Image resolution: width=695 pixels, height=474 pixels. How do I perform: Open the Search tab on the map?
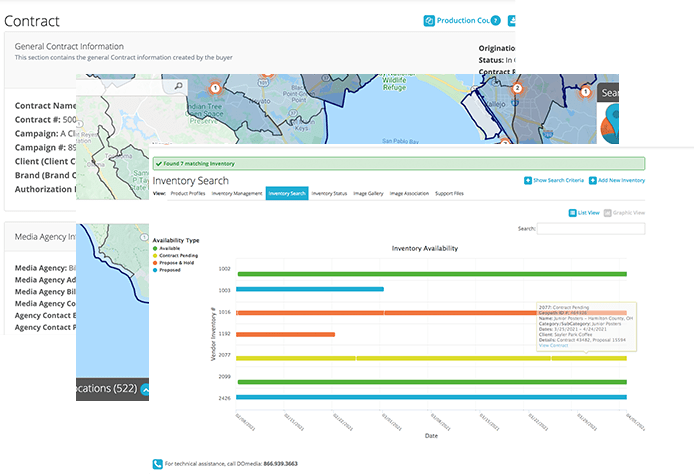tap(608, 93)
